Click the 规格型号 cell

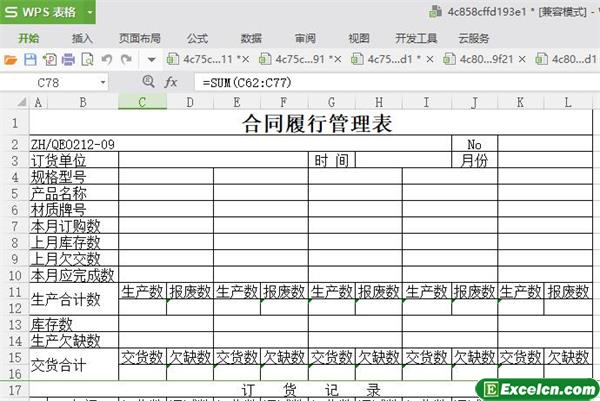[x=74, y=176]
